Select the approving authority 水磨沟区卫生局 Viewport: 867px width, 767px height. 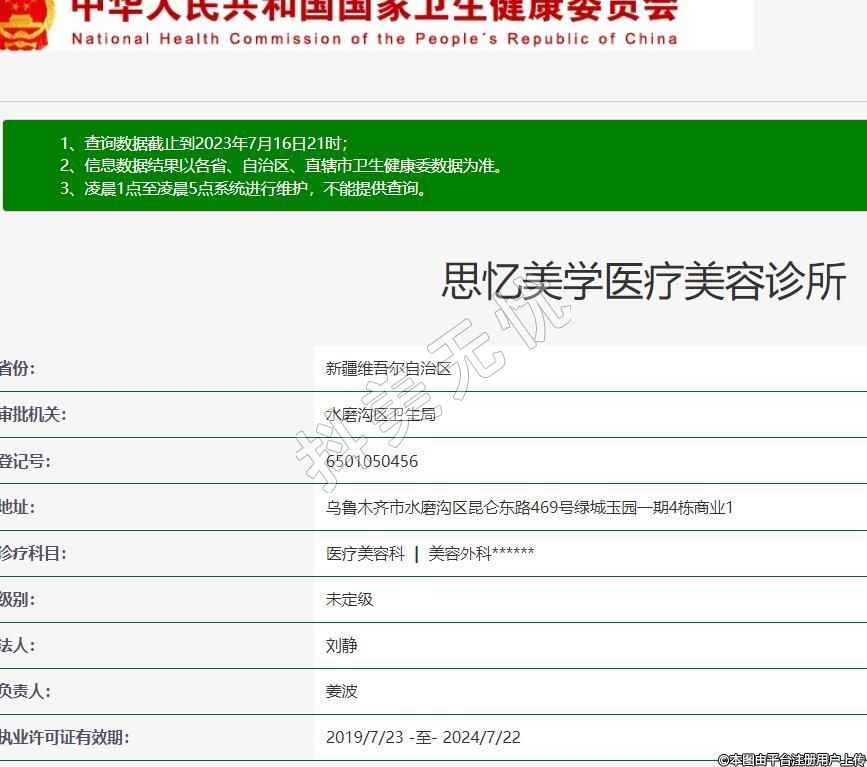click(x=380, y=414)
